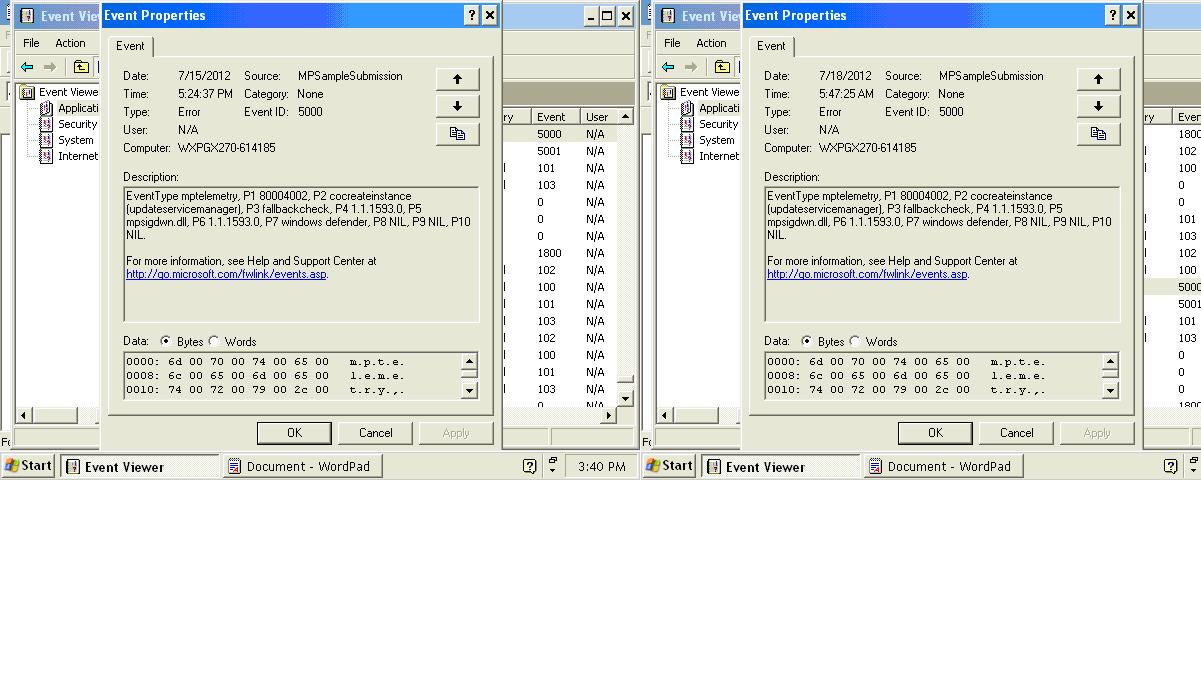Viewport: 1201px width, 678px height.
Task: Click the restore-windows tray icon on the clockless taskbar
Action: click(1193, 465)
